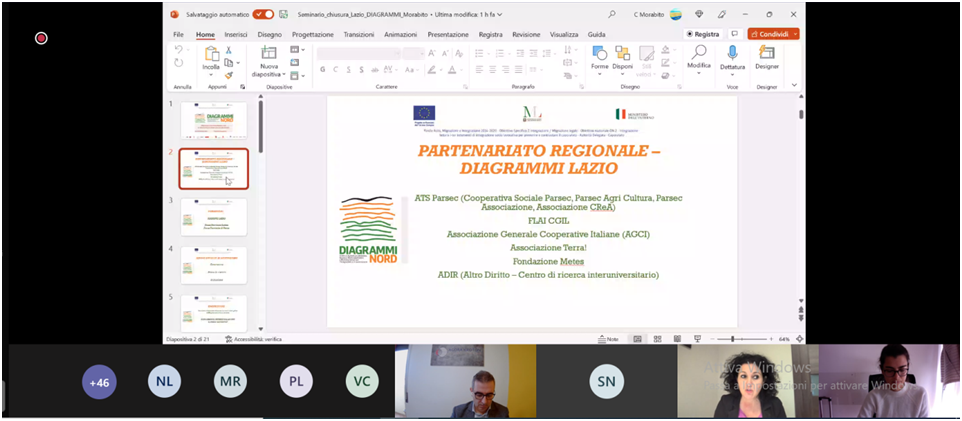Open the comments speech bubble icon
The width and height of the screenshot is (962, 421).
tap(734, 34)
